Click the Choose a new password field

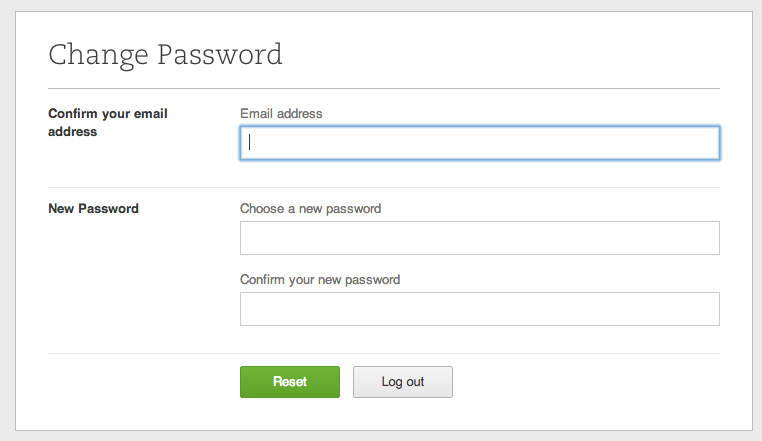click(480, 238)
